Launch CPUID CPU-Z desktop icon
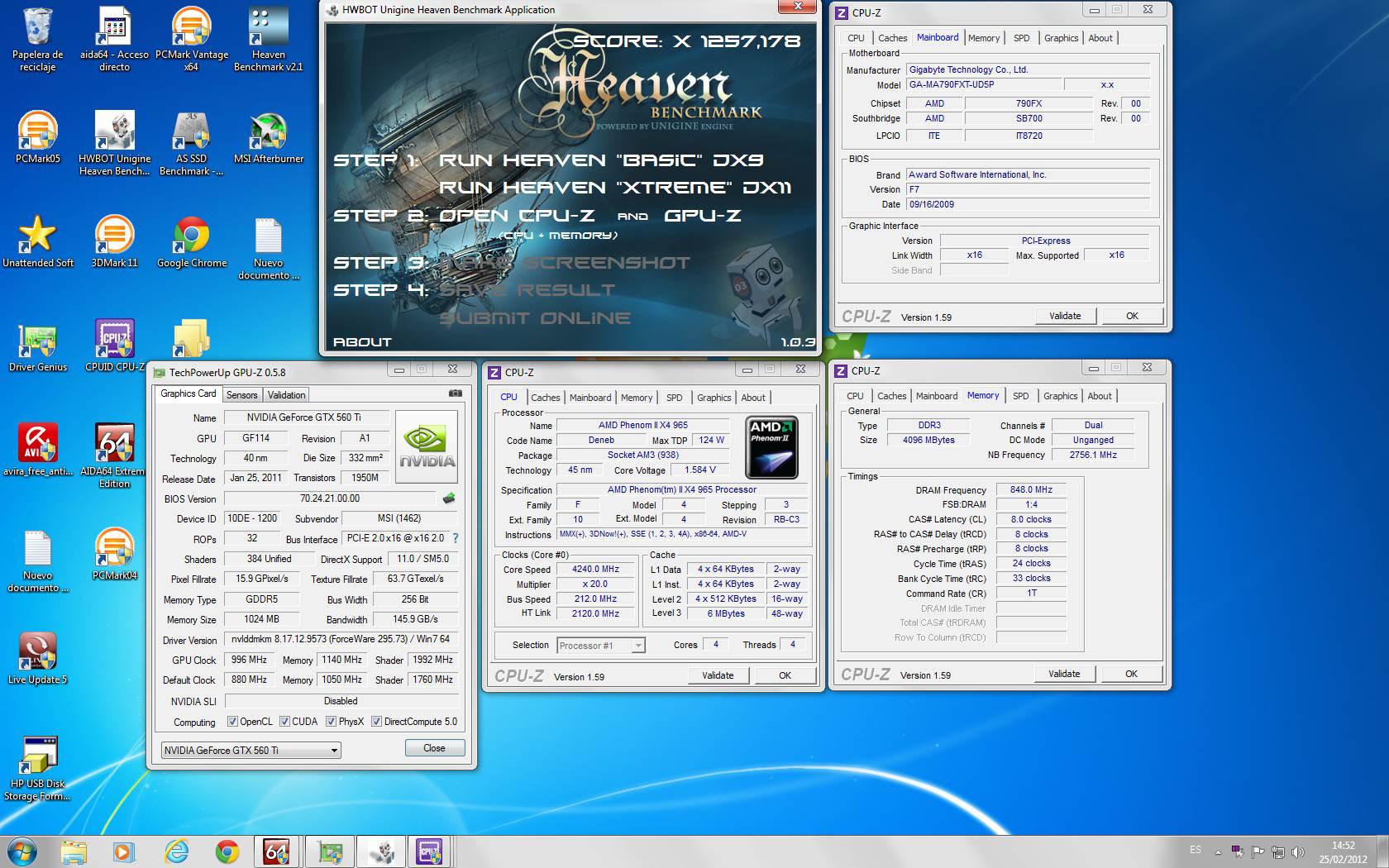Viewport: 1389px width, 868px height. [x=114, y=345]
